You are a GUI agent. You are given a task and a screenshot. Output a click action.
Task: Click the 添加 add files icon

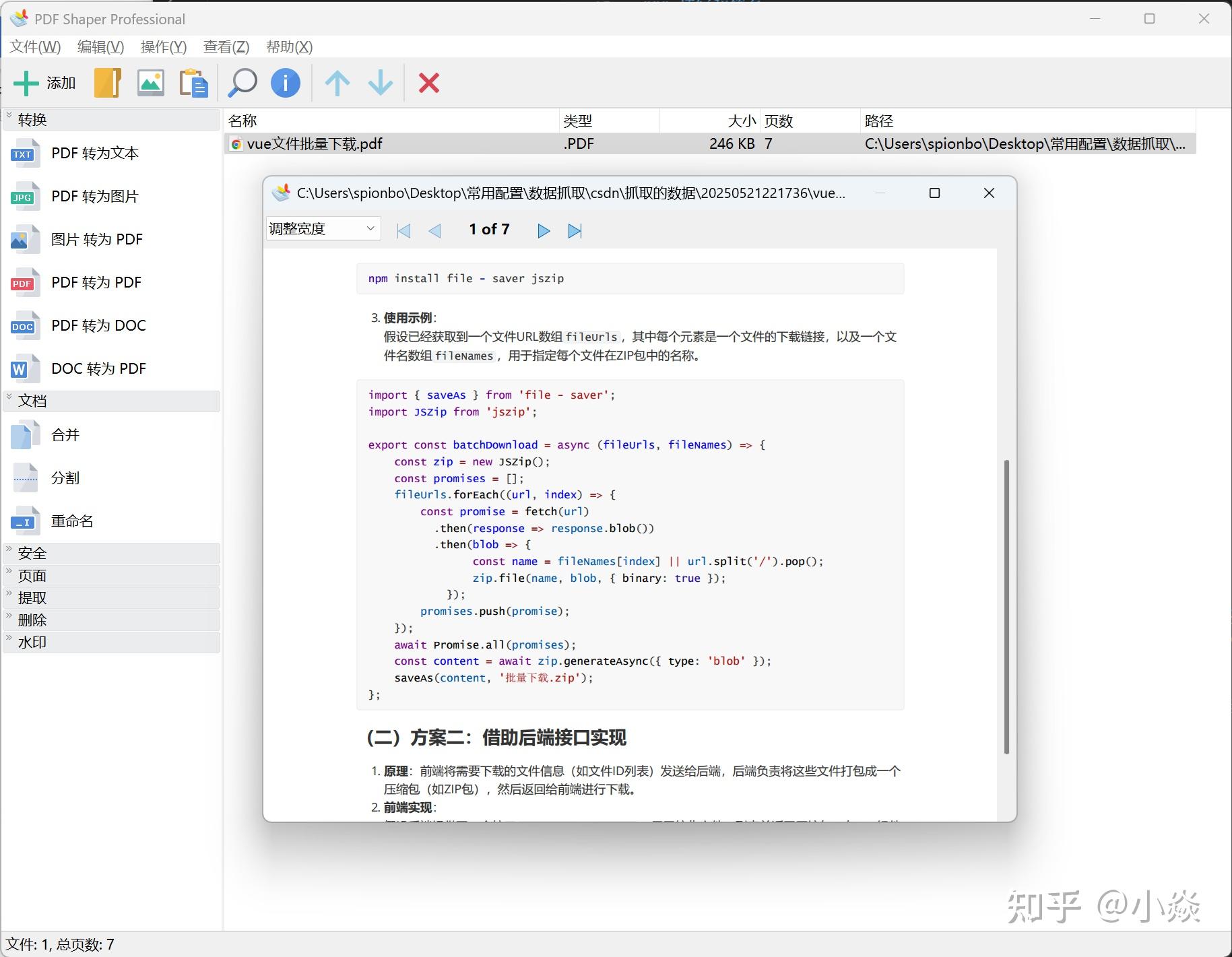(44, 83)
